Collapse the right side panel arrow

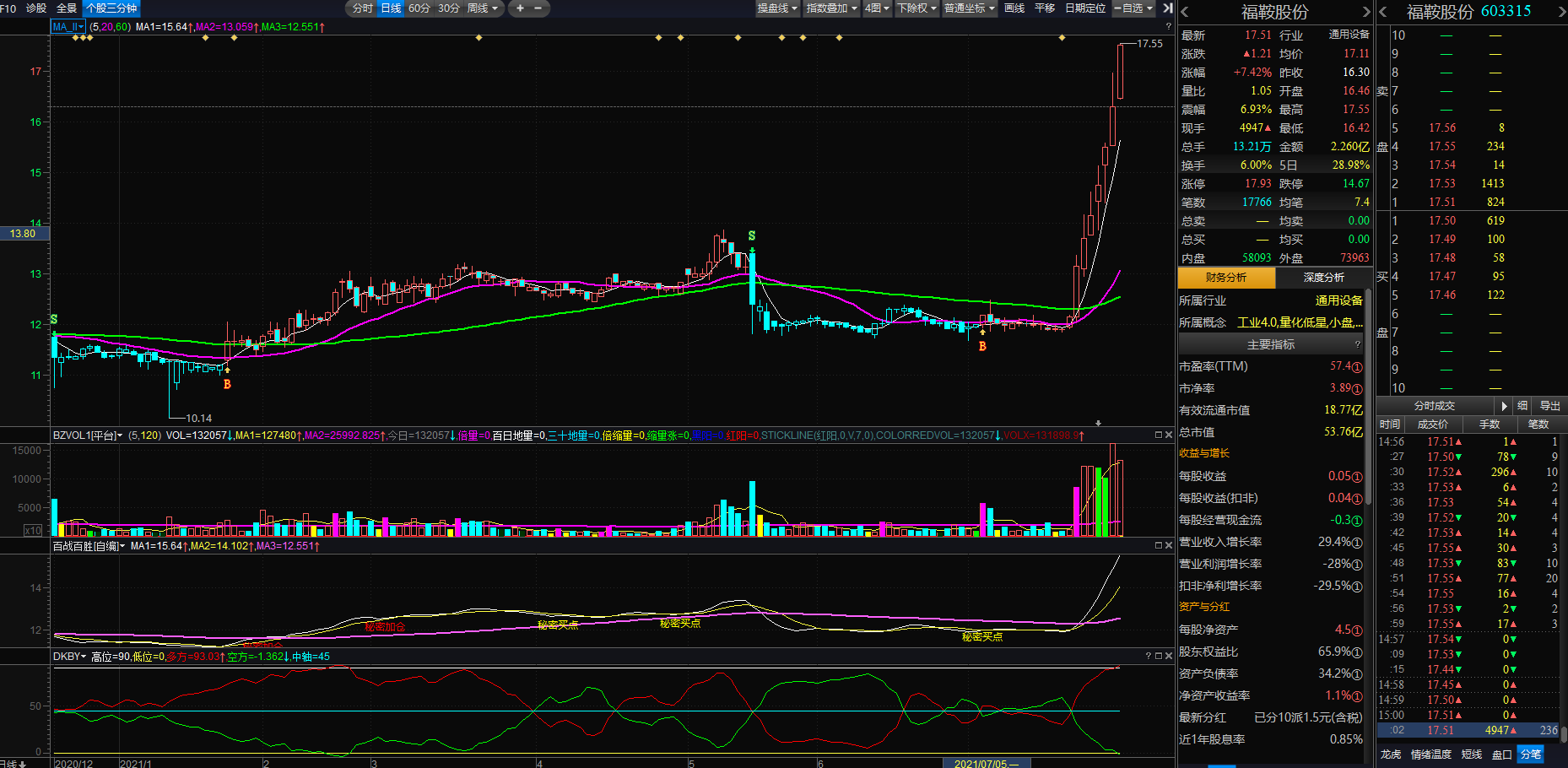pos(1168,8)
